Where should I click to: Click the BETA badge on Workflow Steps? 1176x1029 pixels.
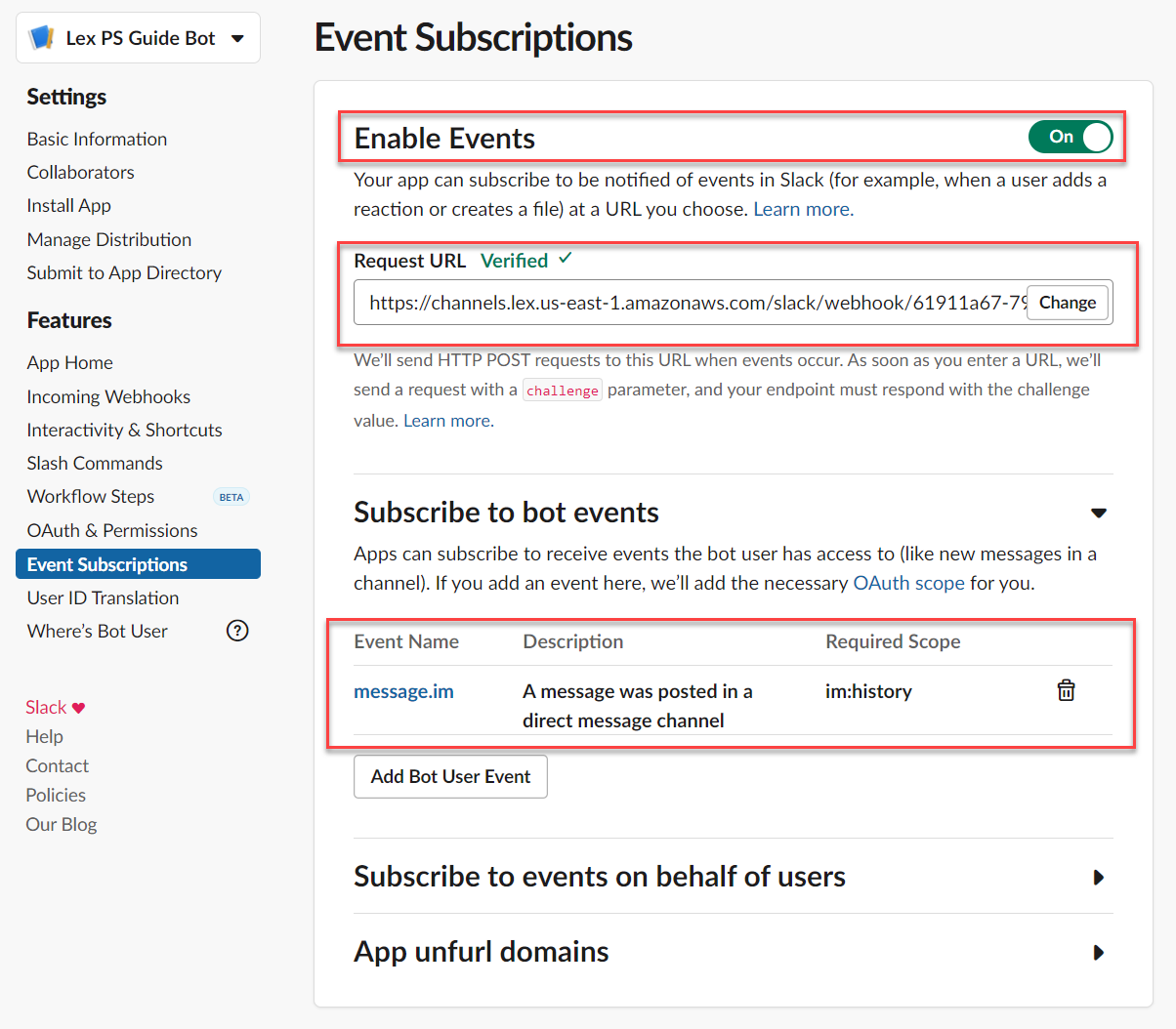point(231,497)
